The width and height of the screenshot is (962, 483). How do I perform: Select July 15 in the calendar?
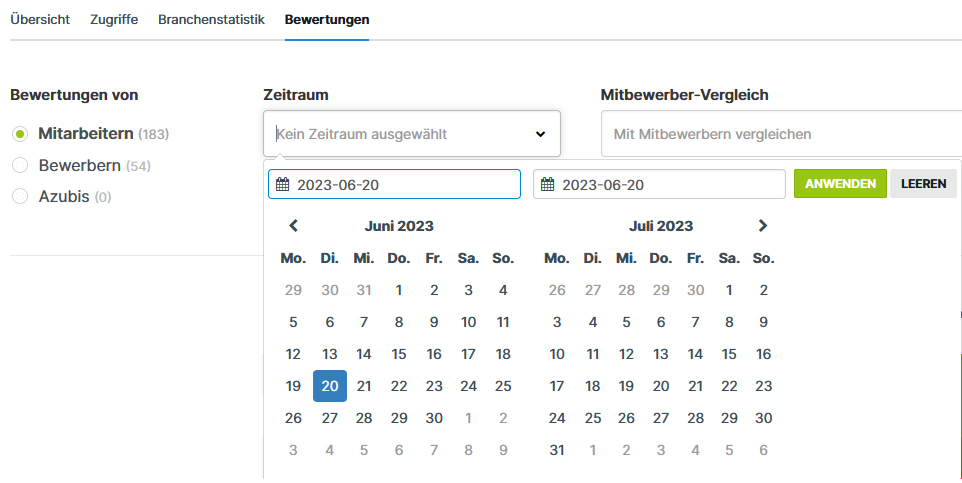729,354
